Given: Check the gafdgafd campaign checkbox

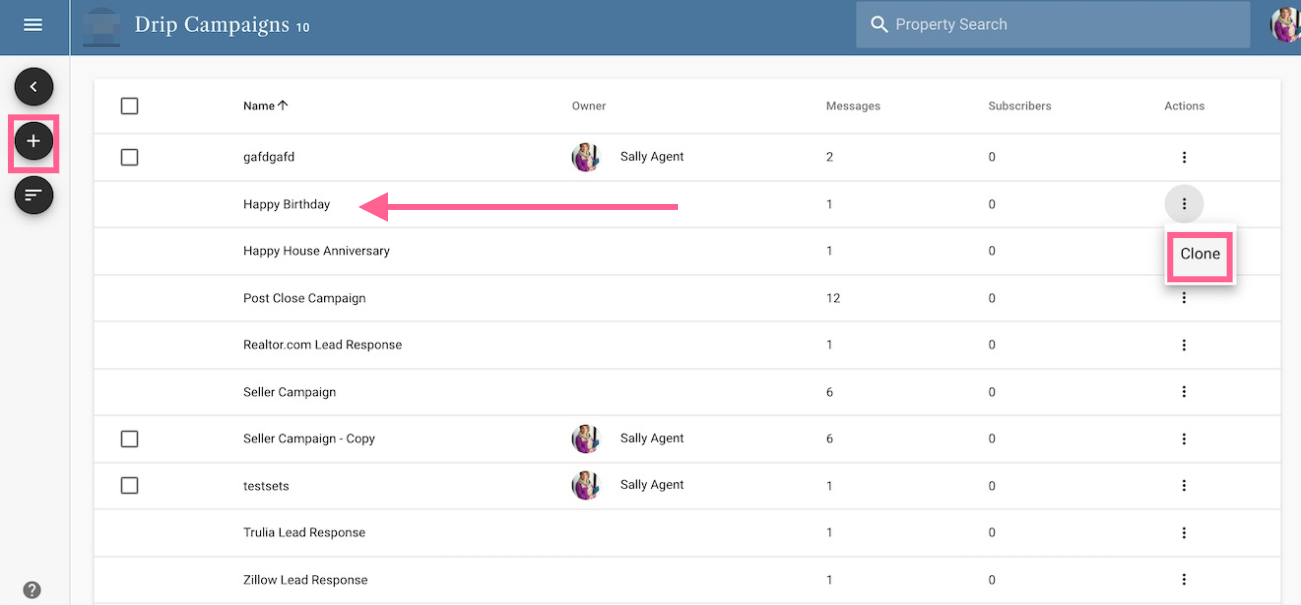Looking at the screenshot, I should click(129, 157).
